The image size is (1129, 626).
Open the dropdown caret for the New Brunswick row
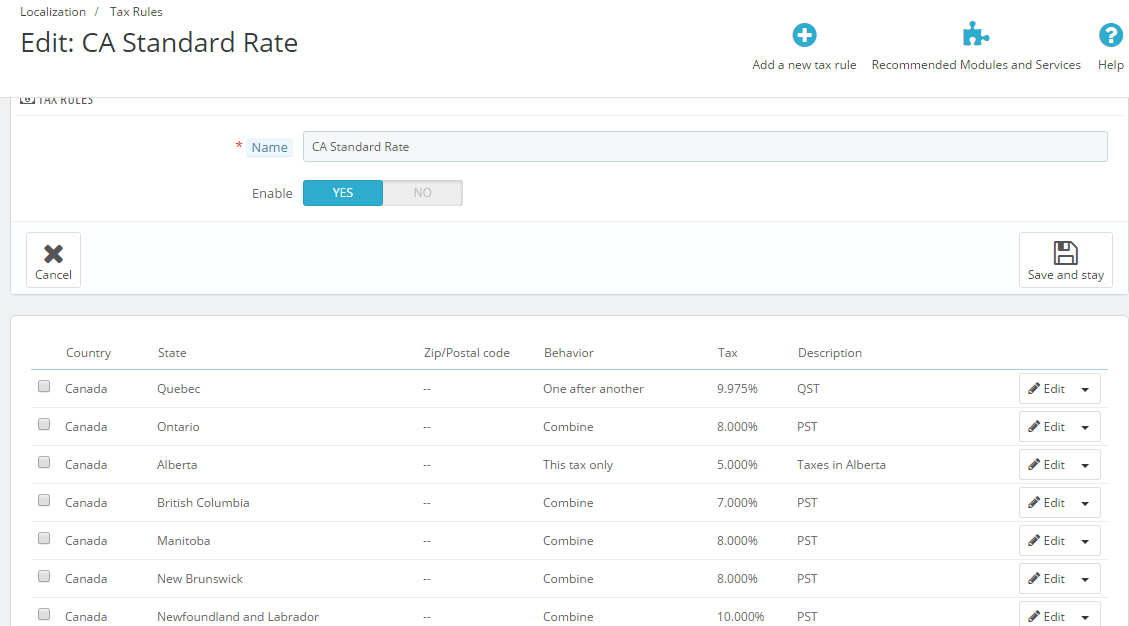coord(1085,579)
